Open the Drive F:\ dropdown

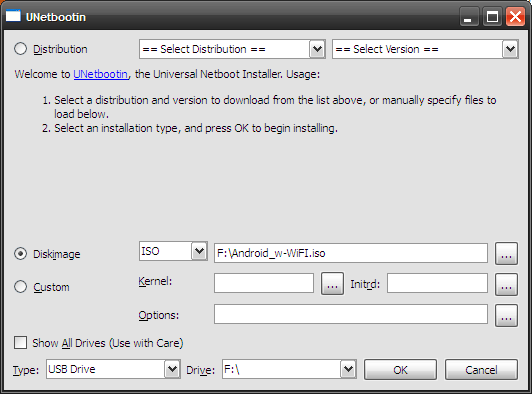(289, 369)
